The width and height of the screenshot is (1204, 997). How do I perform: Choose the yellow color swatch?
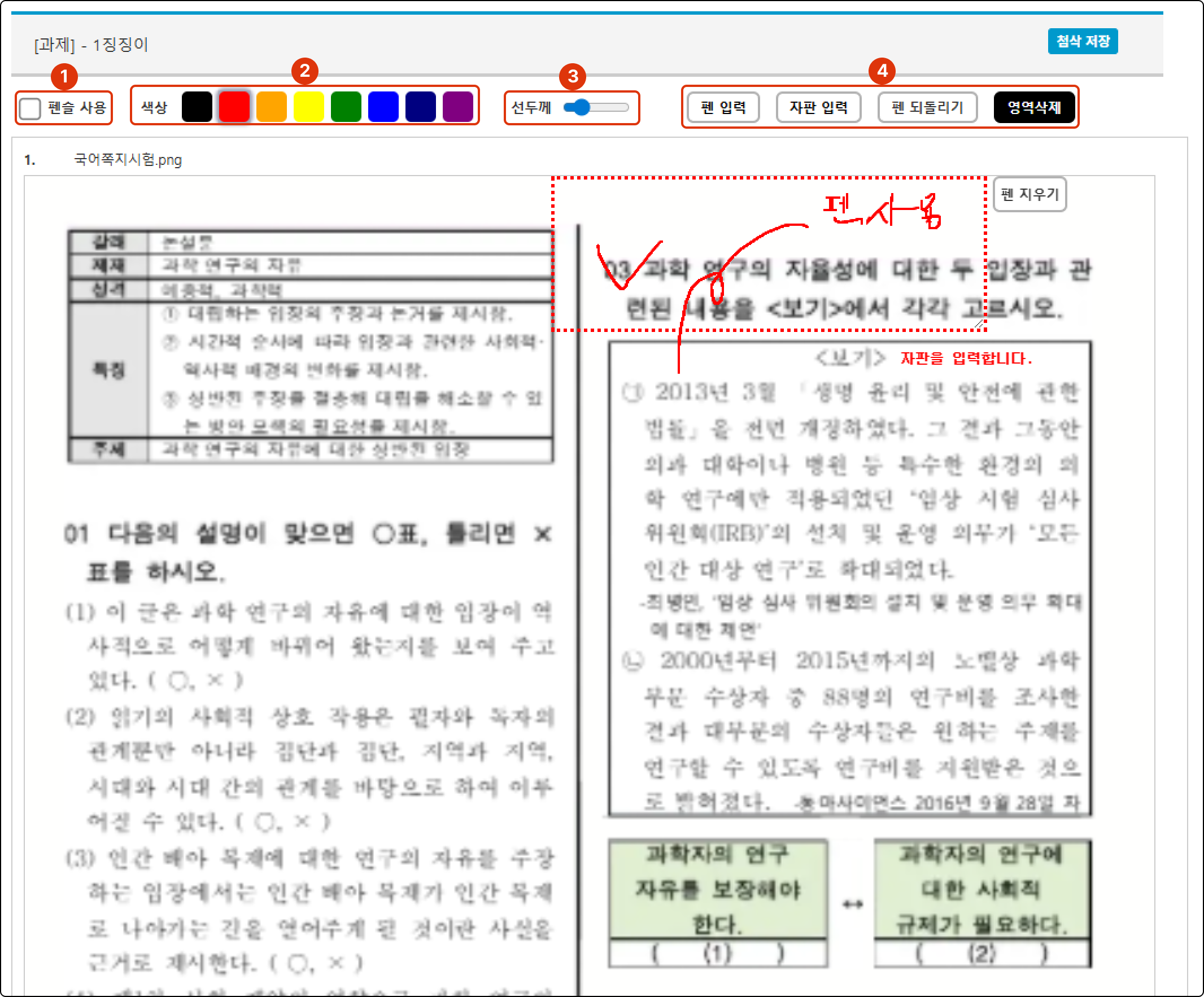coord(308,107)
